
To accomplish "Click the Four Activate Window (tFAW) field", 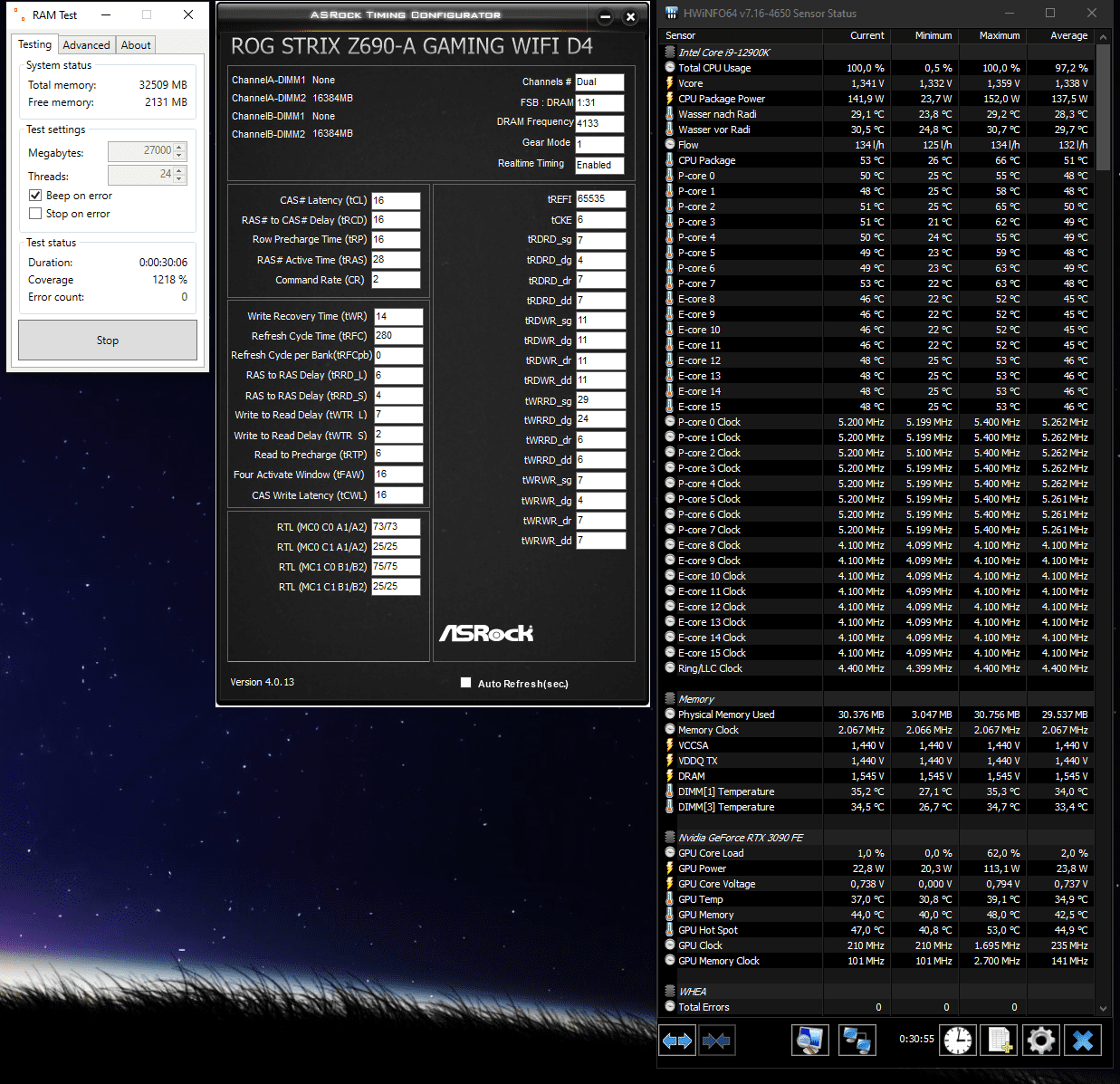I will pyautogui.click(x=398, y=475).
